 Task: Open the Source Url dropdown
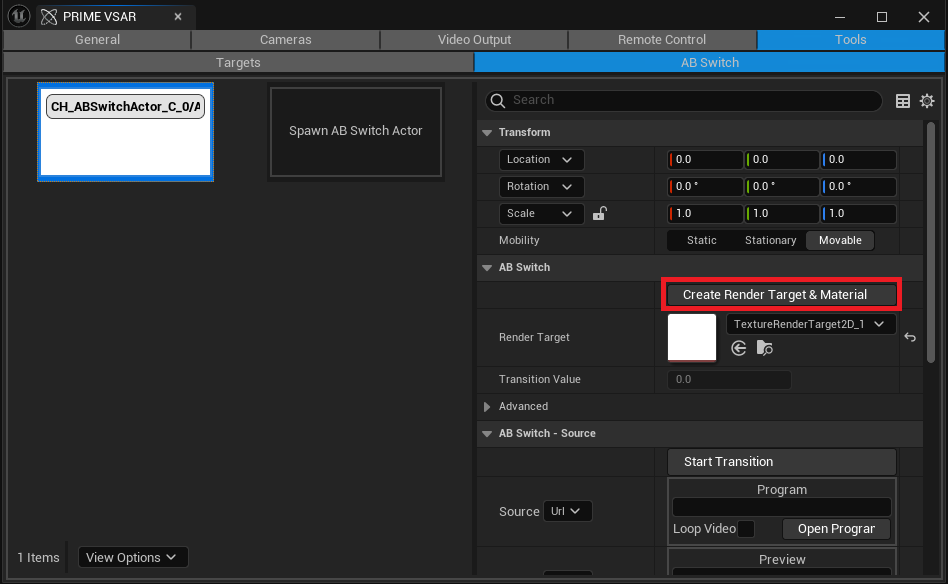tap(568, 511)
